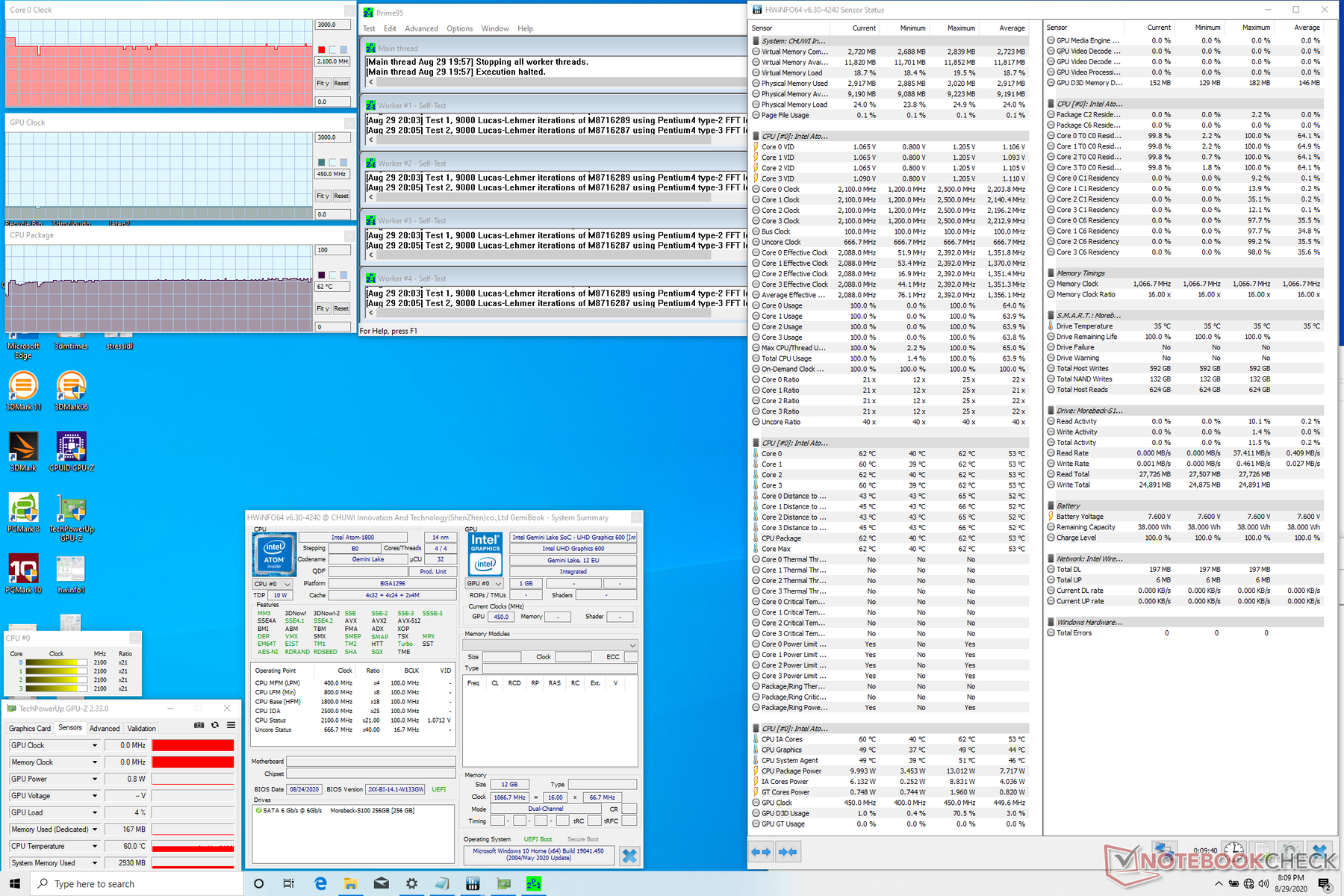The image size is (1344, 896).
Task: Expand HWiNFO sensor columns with outward arrows
Action: pos(761,851)
